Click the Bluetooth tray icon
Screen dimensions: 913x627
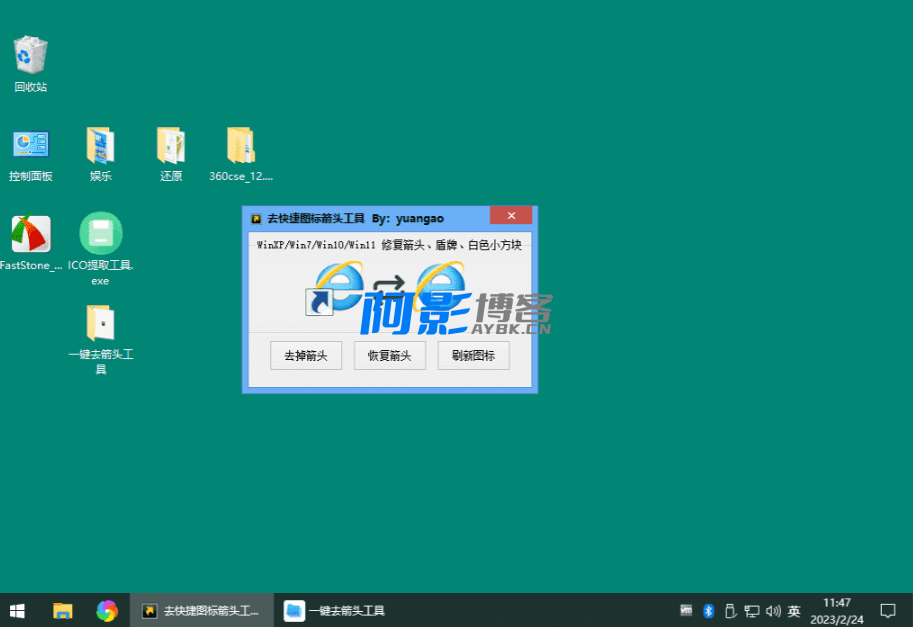(708, 610)
